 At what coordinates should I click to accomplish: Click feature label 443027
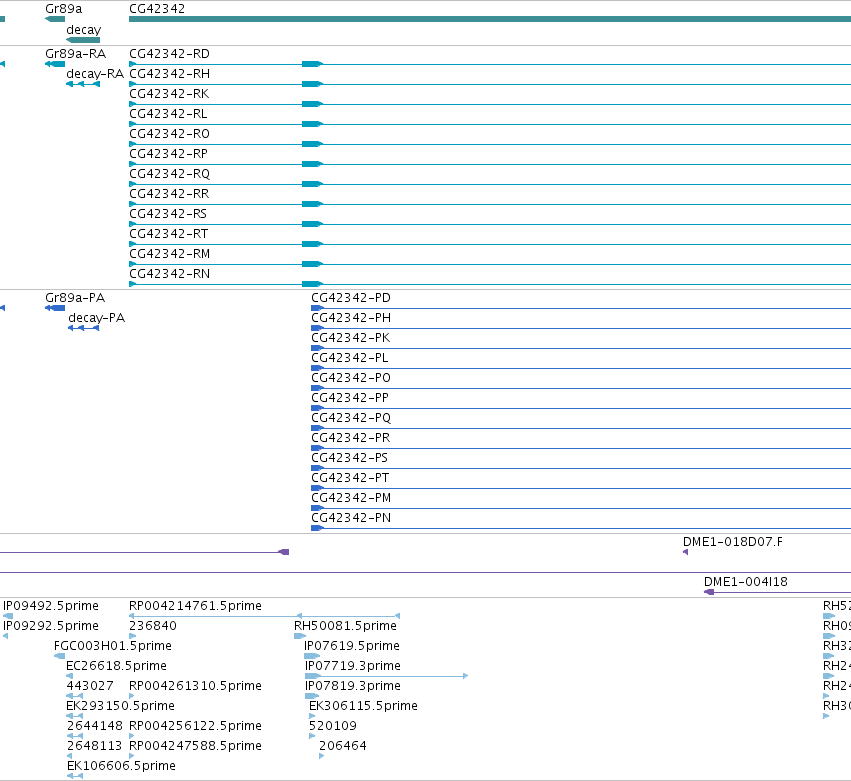click(x=90, y=686)
